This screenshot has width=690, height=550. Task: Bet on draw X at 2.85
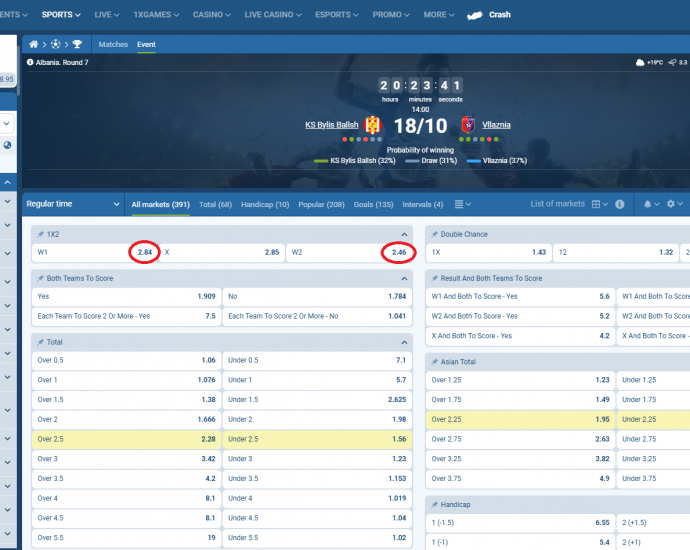(222, 253)
